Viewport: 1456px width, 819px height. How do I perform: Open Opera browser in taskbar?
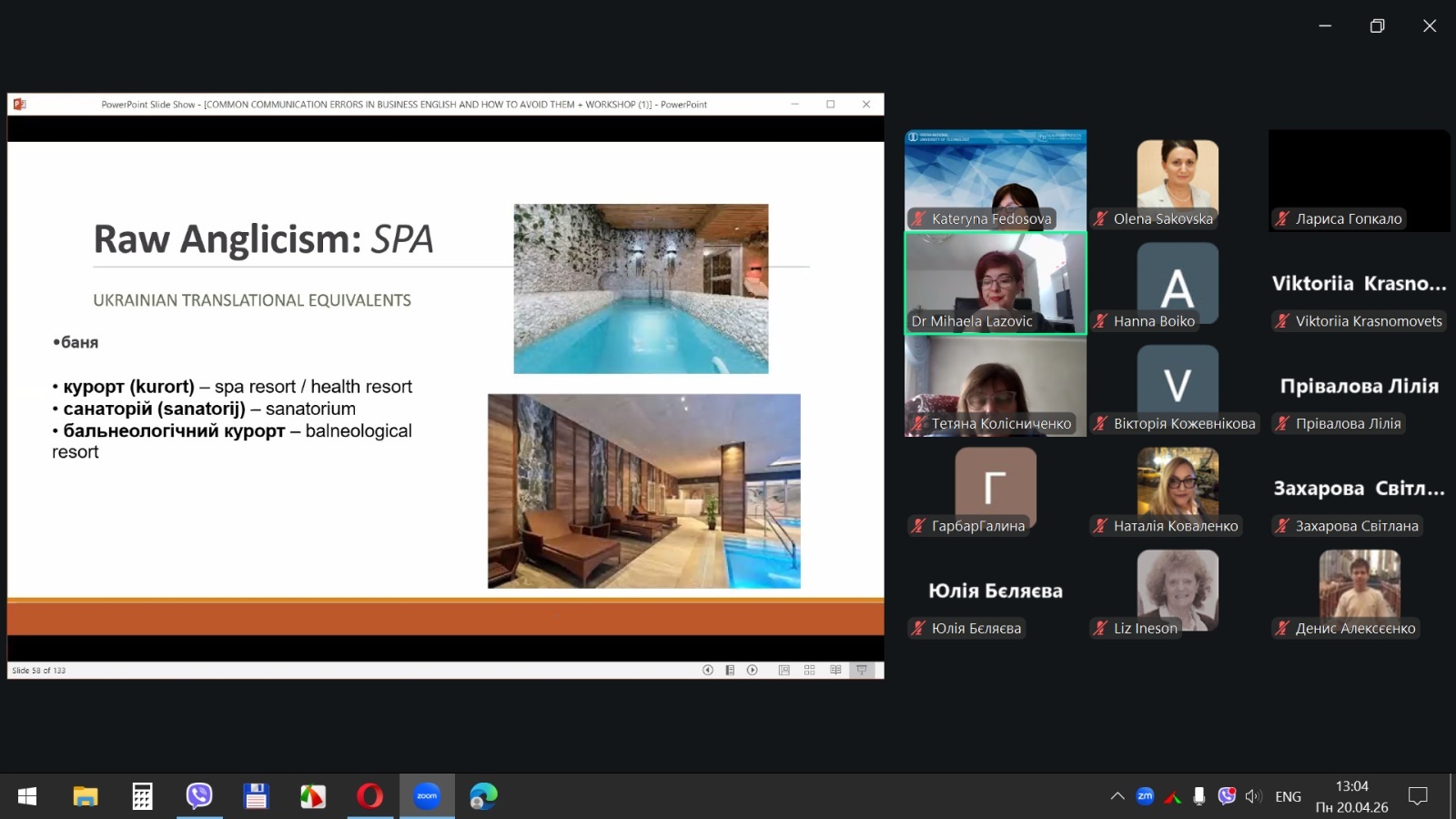click(369, 796)
